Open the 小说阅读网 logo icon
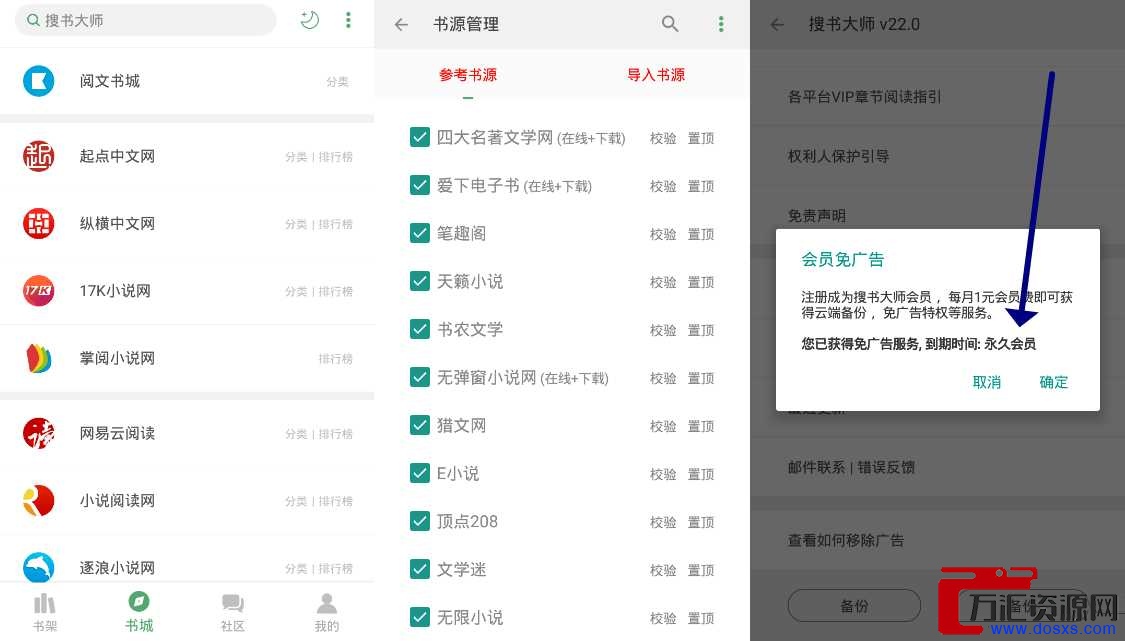 click(x=39, y=500)
